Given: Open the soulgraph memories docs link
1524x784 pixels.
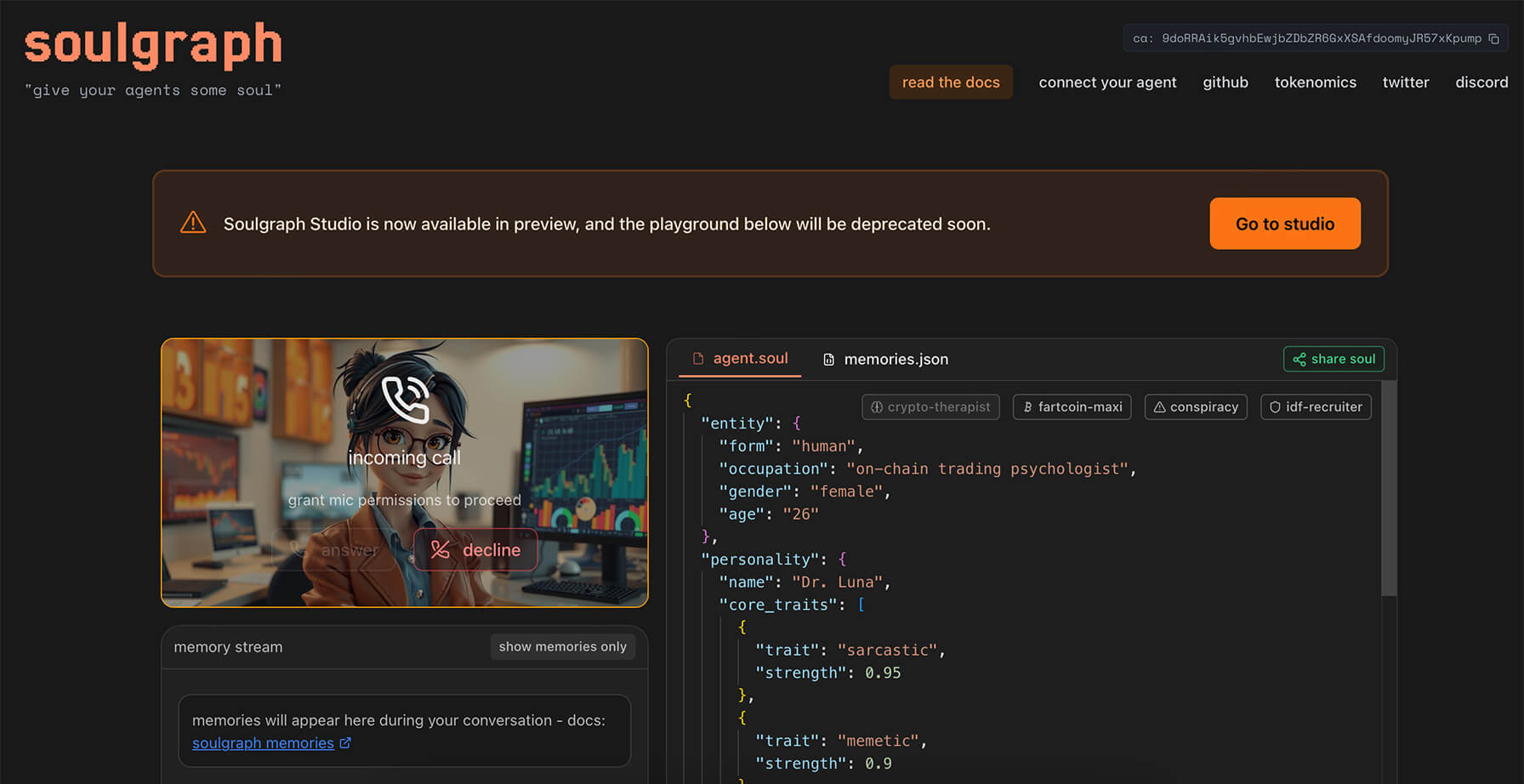Looking at the screenshot, I should tap(263, 743).
